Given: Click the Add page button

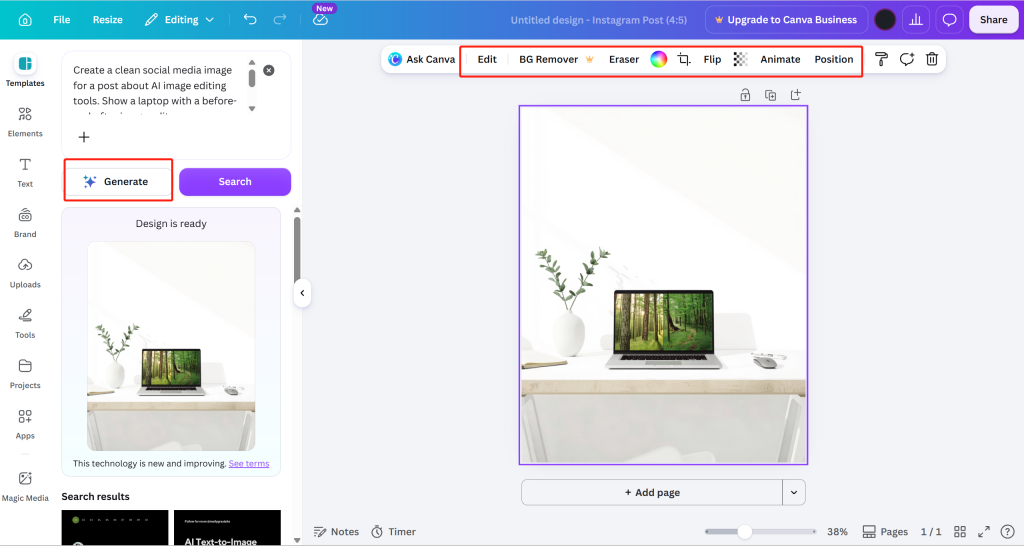Looking at the screenshot, I should click(x=652, y=492).
